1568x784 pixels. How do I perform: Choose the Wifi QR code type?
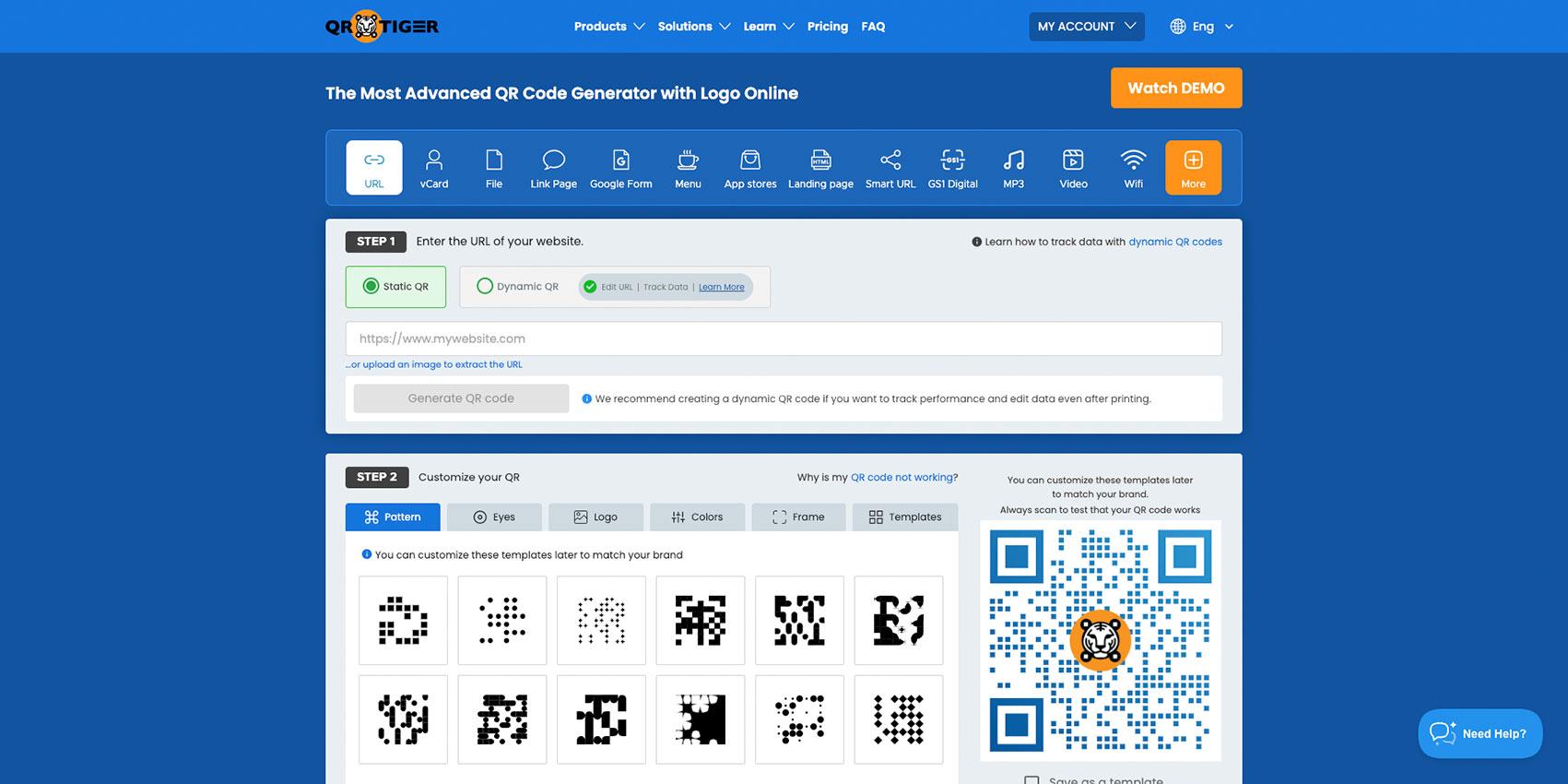[1133, 168]
